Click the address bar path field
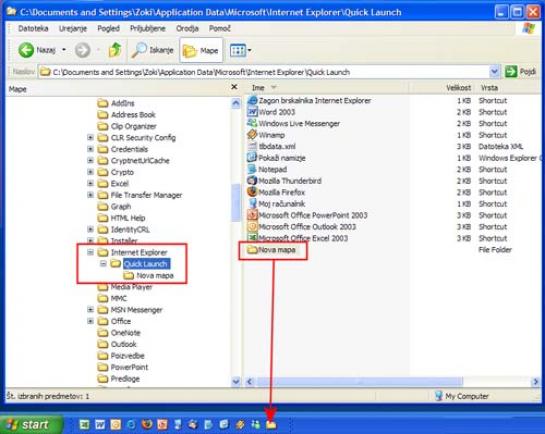The height and width of the screenshot is (434, 545). [264, 72]
